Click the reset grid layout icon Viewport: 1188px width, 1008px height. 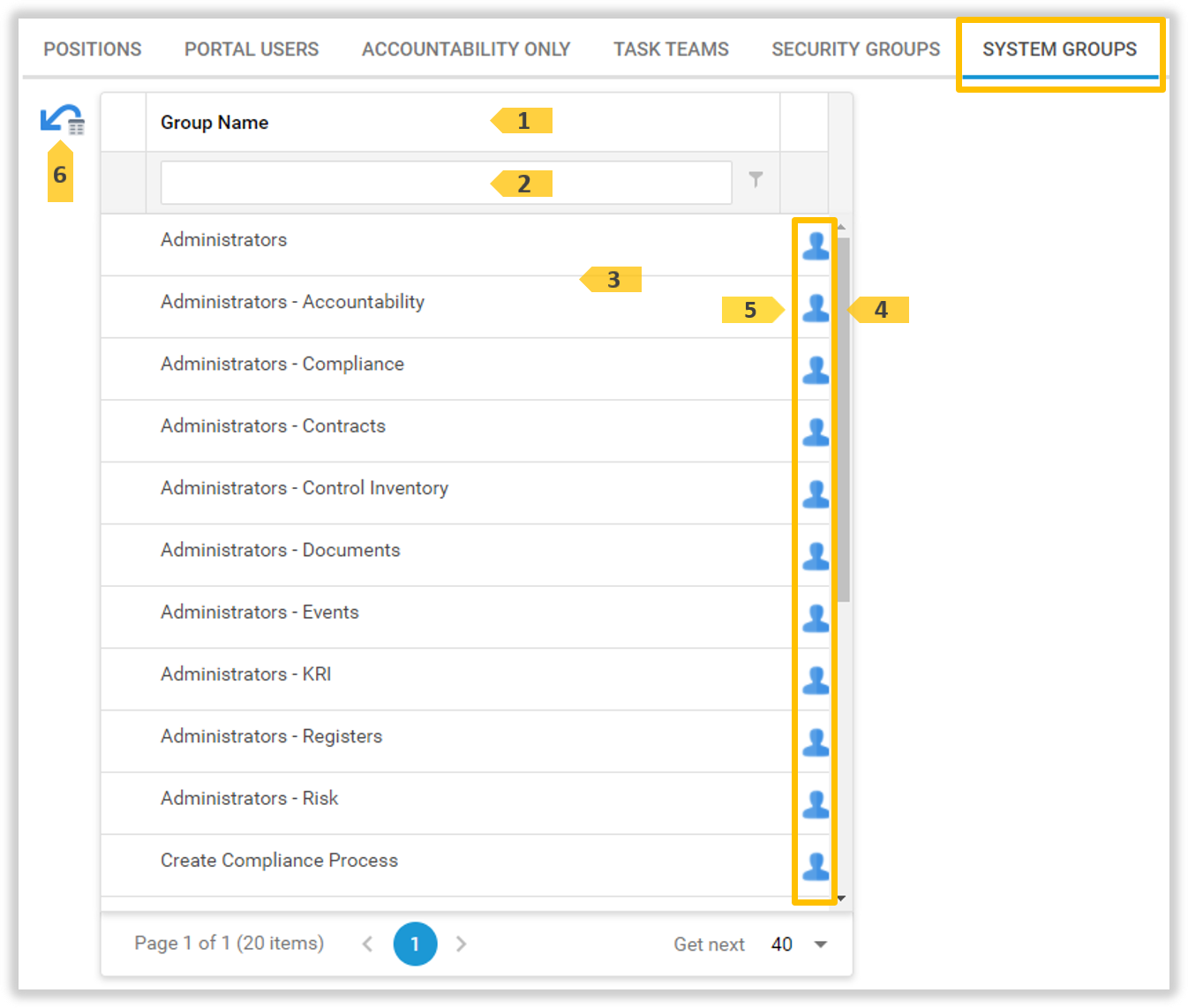pos(62,120)
